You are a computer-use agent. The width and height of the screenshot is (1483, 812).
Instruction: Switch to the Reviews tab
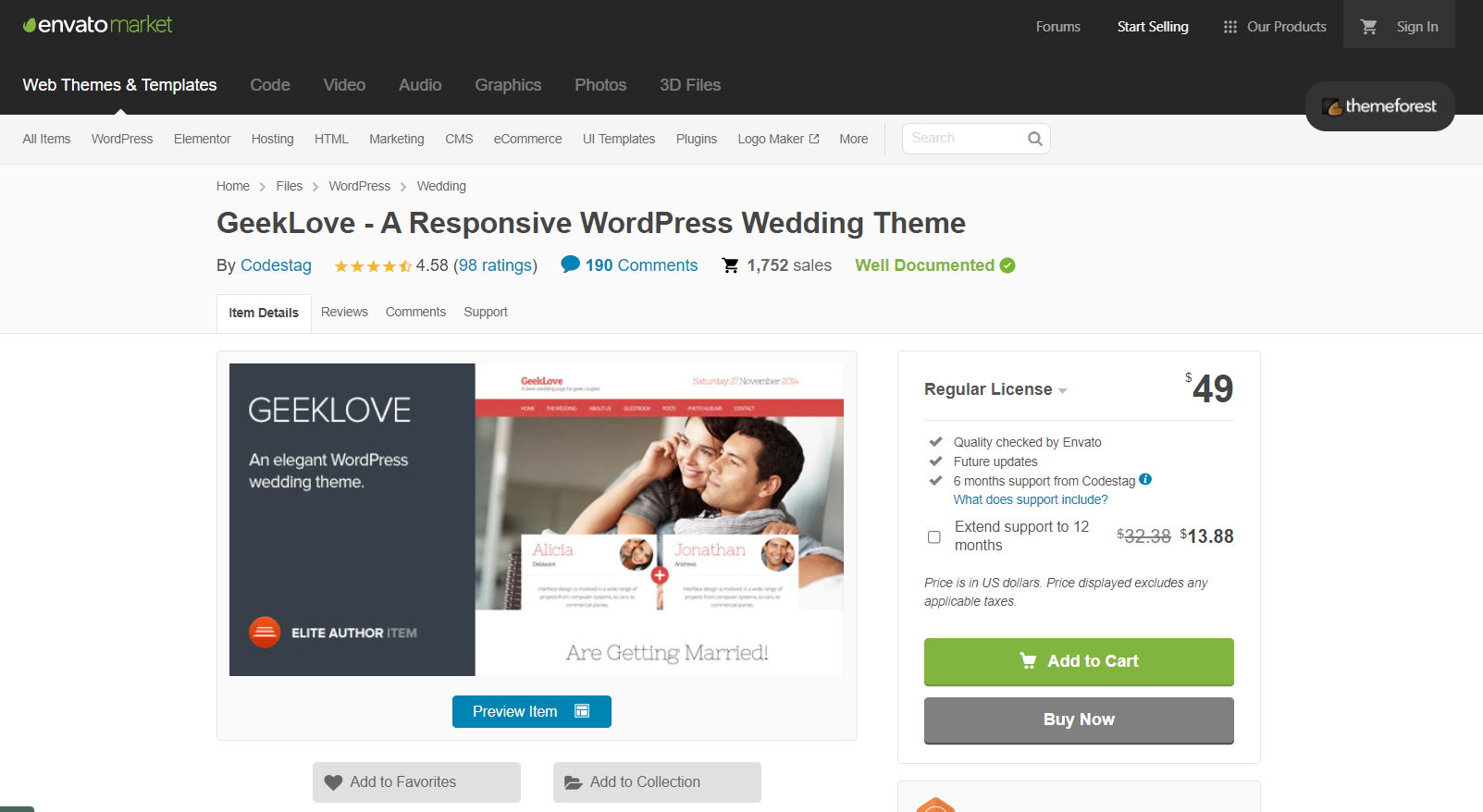tap(344, 312)
